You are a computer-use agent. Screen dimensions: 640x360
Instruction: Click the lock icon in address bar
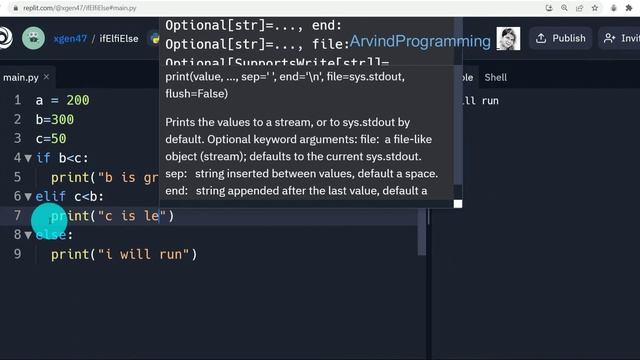click(x=15, y=8)
